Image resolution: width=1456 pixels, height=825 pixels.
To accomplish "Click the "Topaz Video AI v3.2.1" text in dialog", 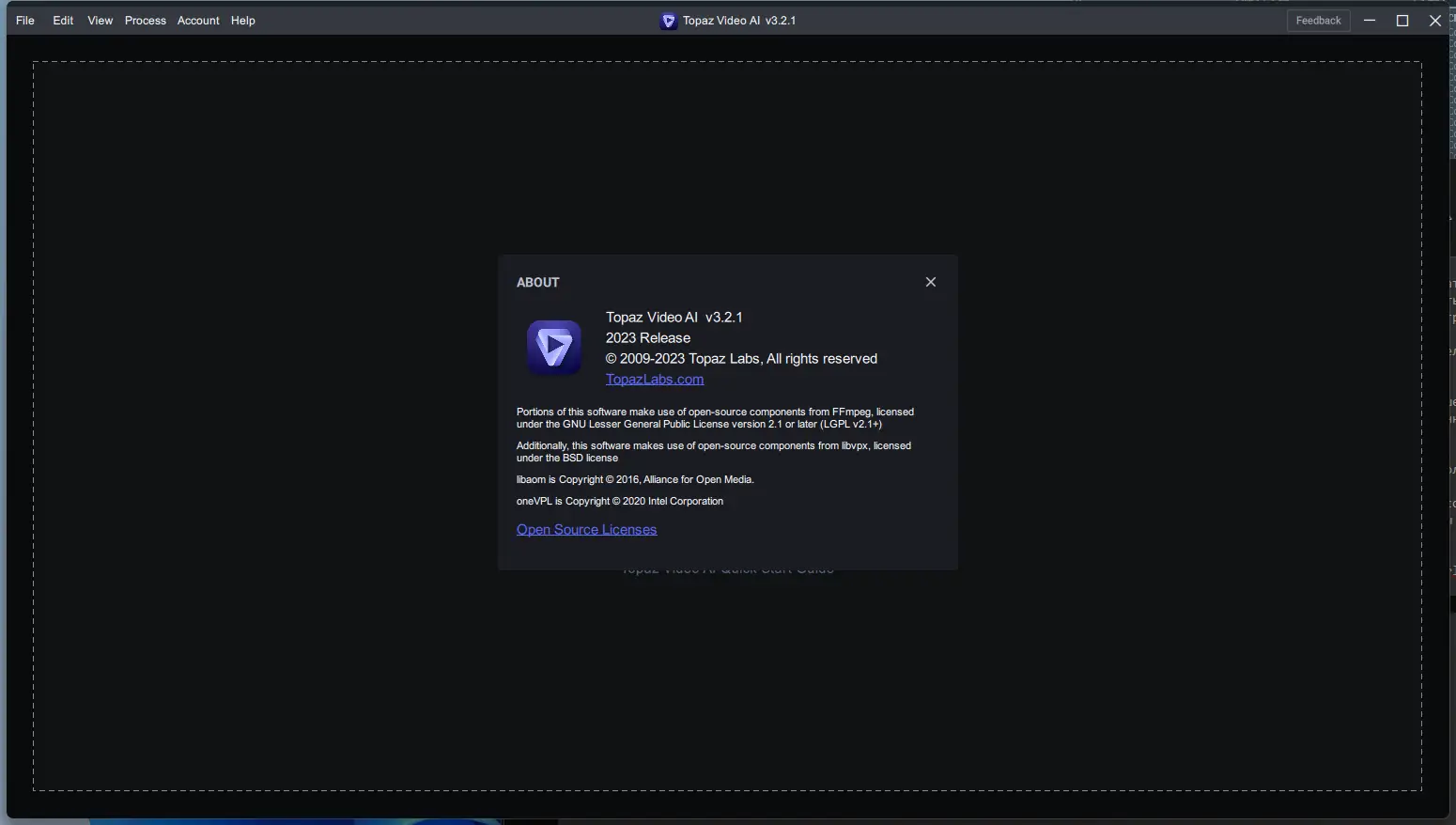I will 674,318.
